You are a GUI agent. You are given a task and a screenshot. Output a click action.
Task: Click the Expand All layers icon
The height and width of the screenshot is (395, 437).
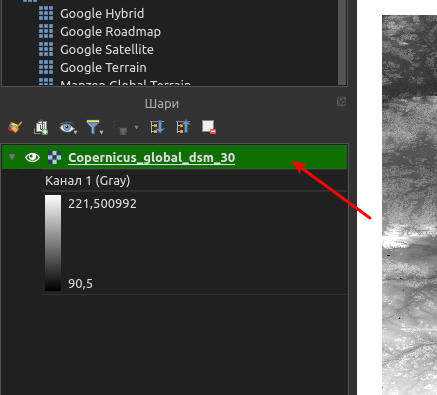pyautogui.click(x=157, y=127)
